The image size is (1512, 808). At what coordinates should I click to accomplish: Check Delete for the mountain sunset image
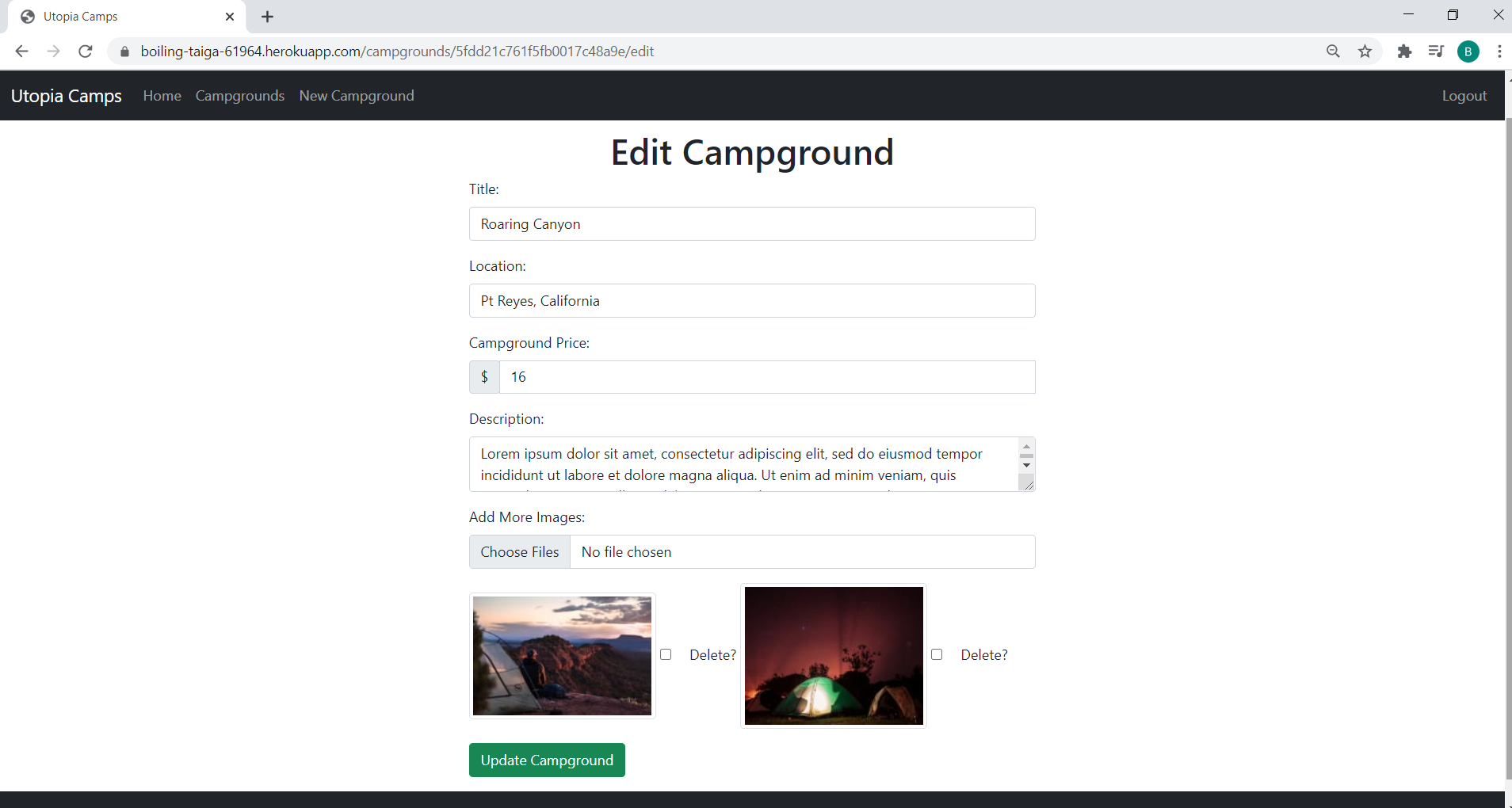point(666,654)
